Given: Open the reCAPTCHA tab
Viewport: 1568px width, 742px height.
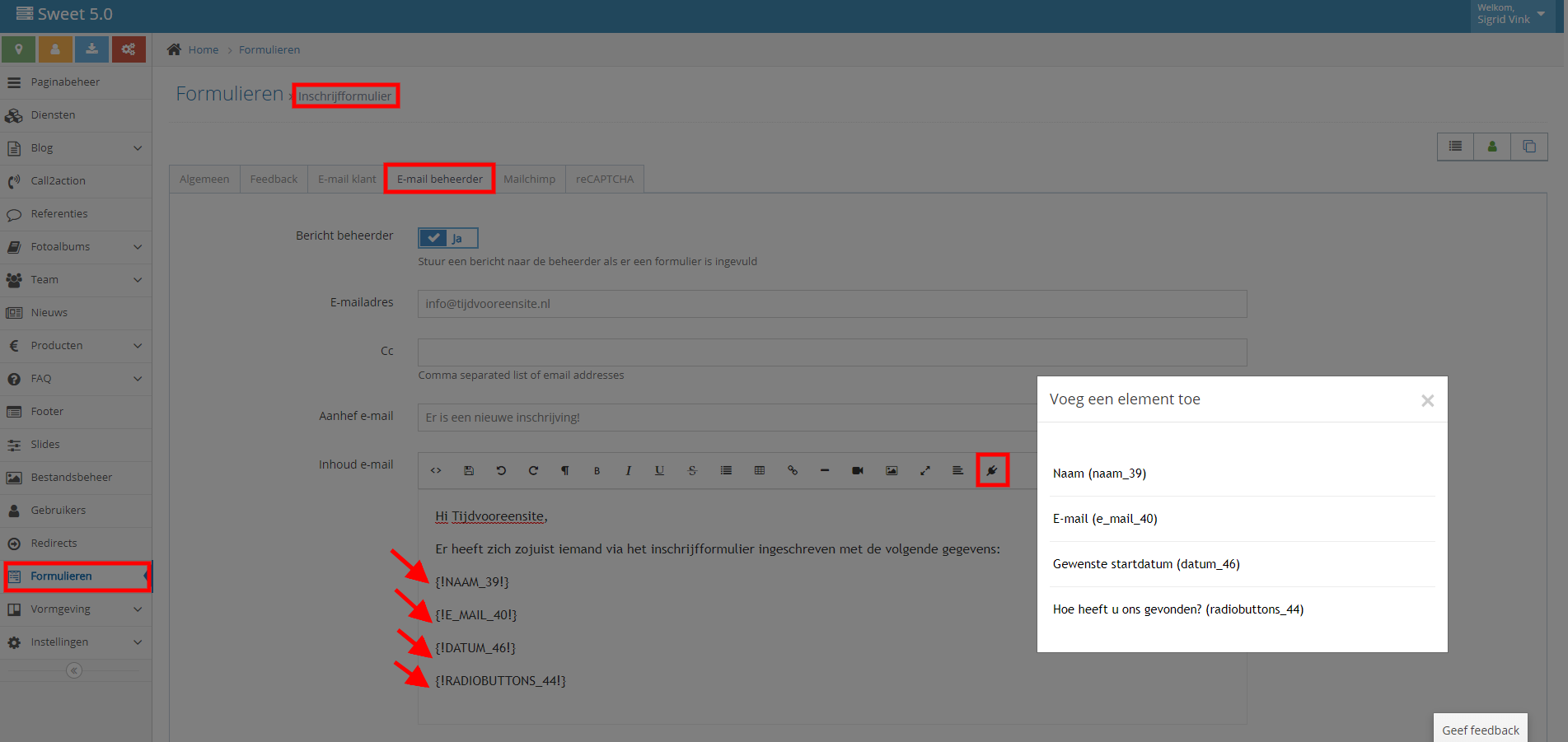Looking at the screenshot, I should [x=605, y=179].
